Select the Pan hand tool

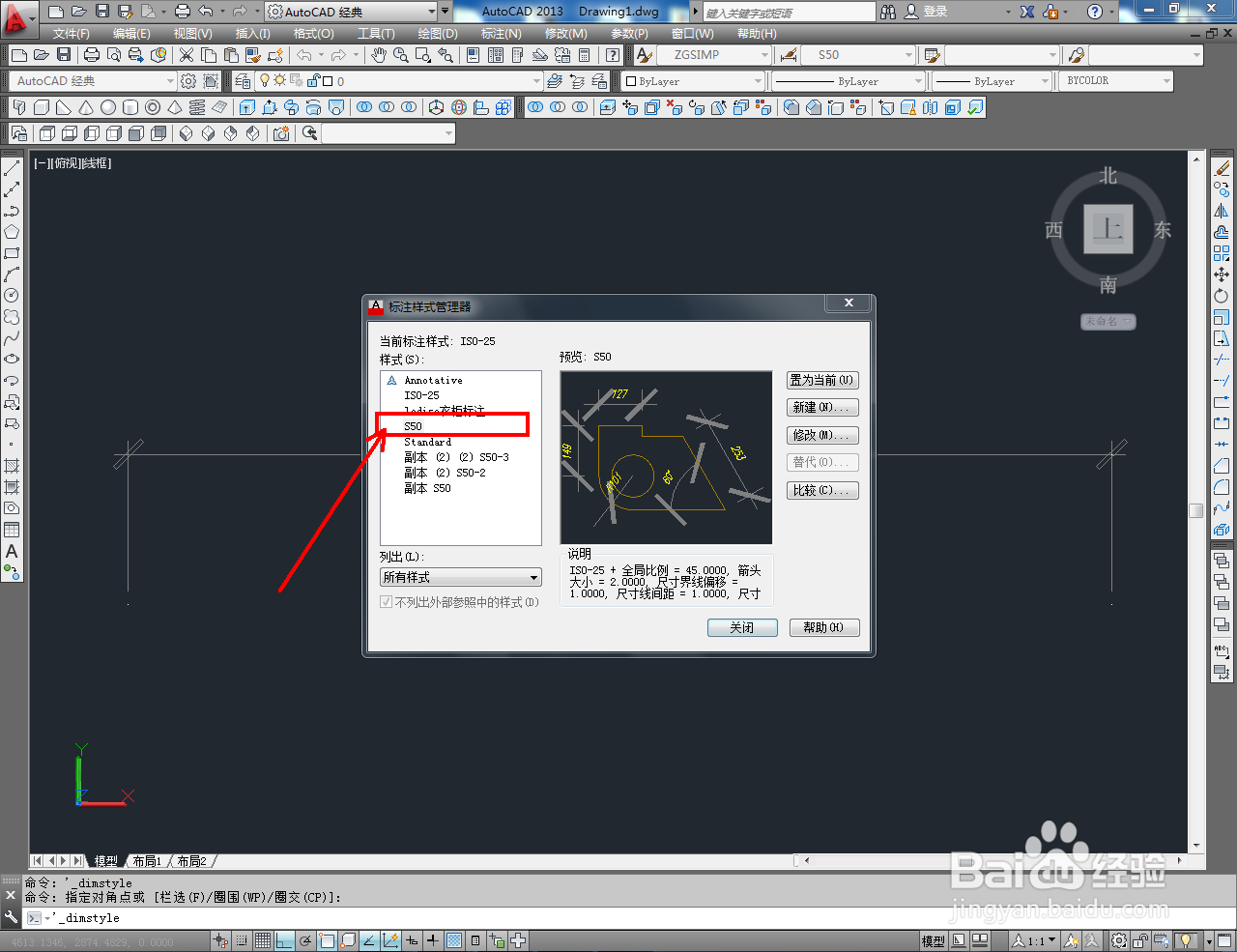pyautogui.click(x=379, y=55)
